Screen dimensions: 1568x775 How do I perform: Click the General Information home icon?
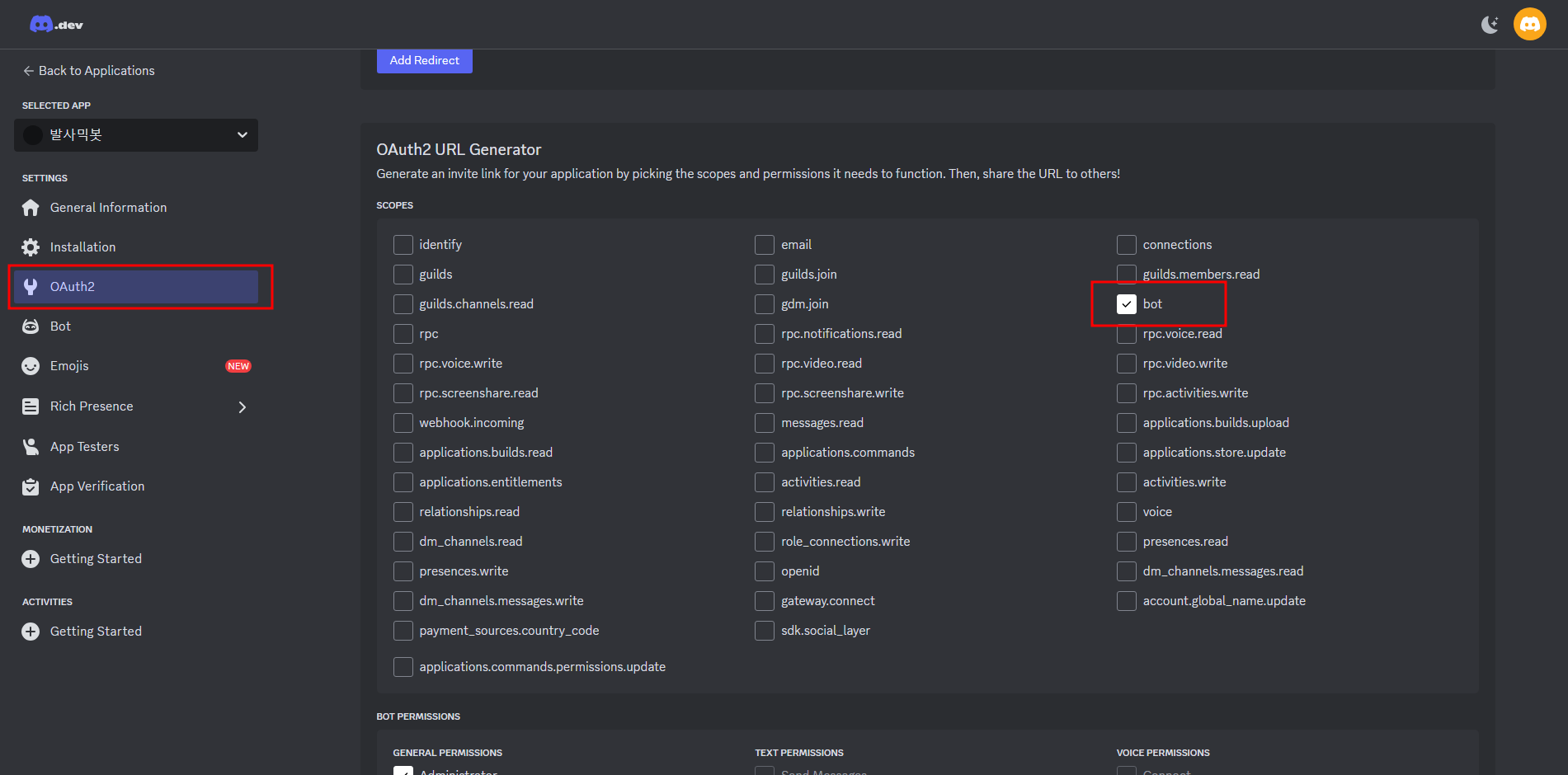[x=31, y=208]
